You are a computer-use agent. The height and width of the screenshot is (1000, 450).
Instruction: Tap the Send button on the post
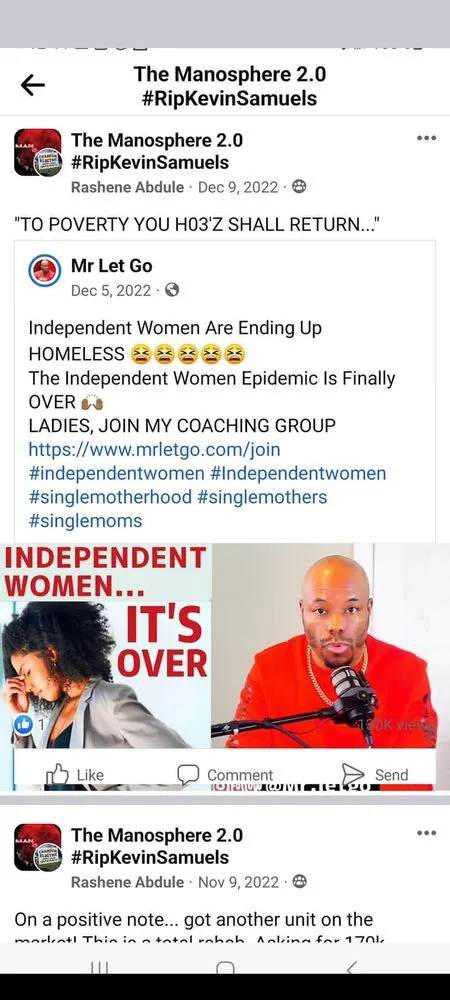pos(375,775)
